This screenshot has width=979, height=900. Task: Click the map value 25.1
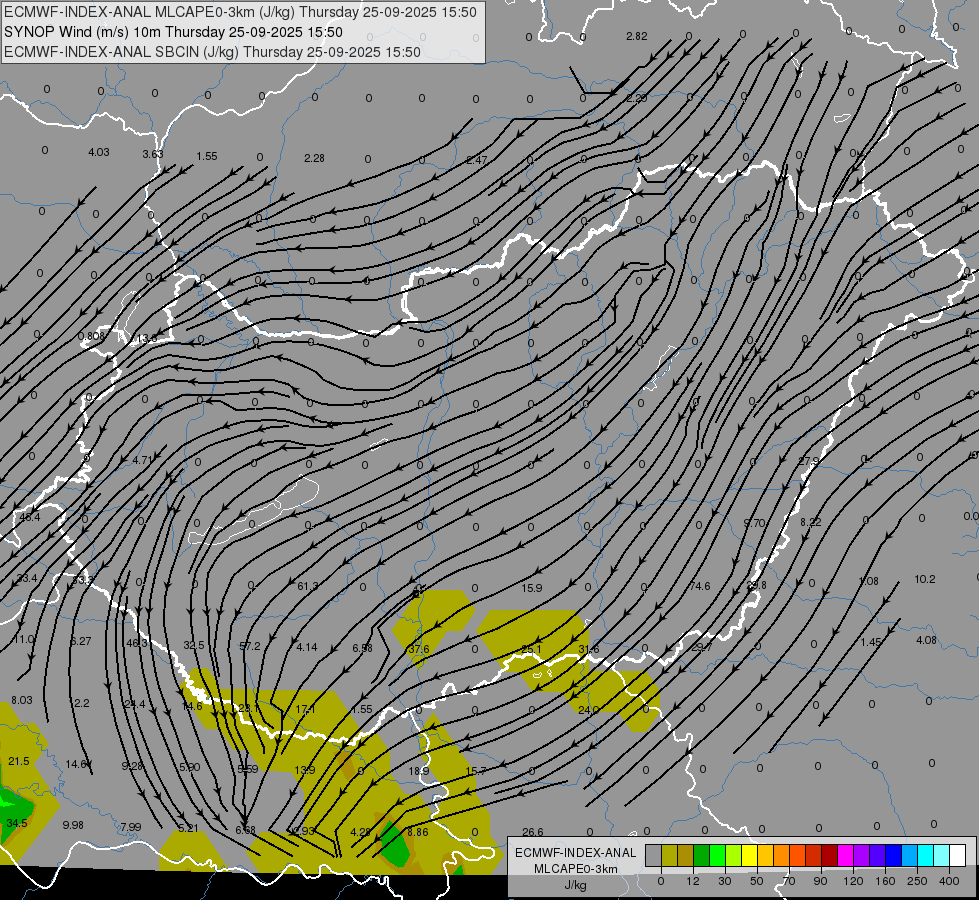[x=531, y=650]
